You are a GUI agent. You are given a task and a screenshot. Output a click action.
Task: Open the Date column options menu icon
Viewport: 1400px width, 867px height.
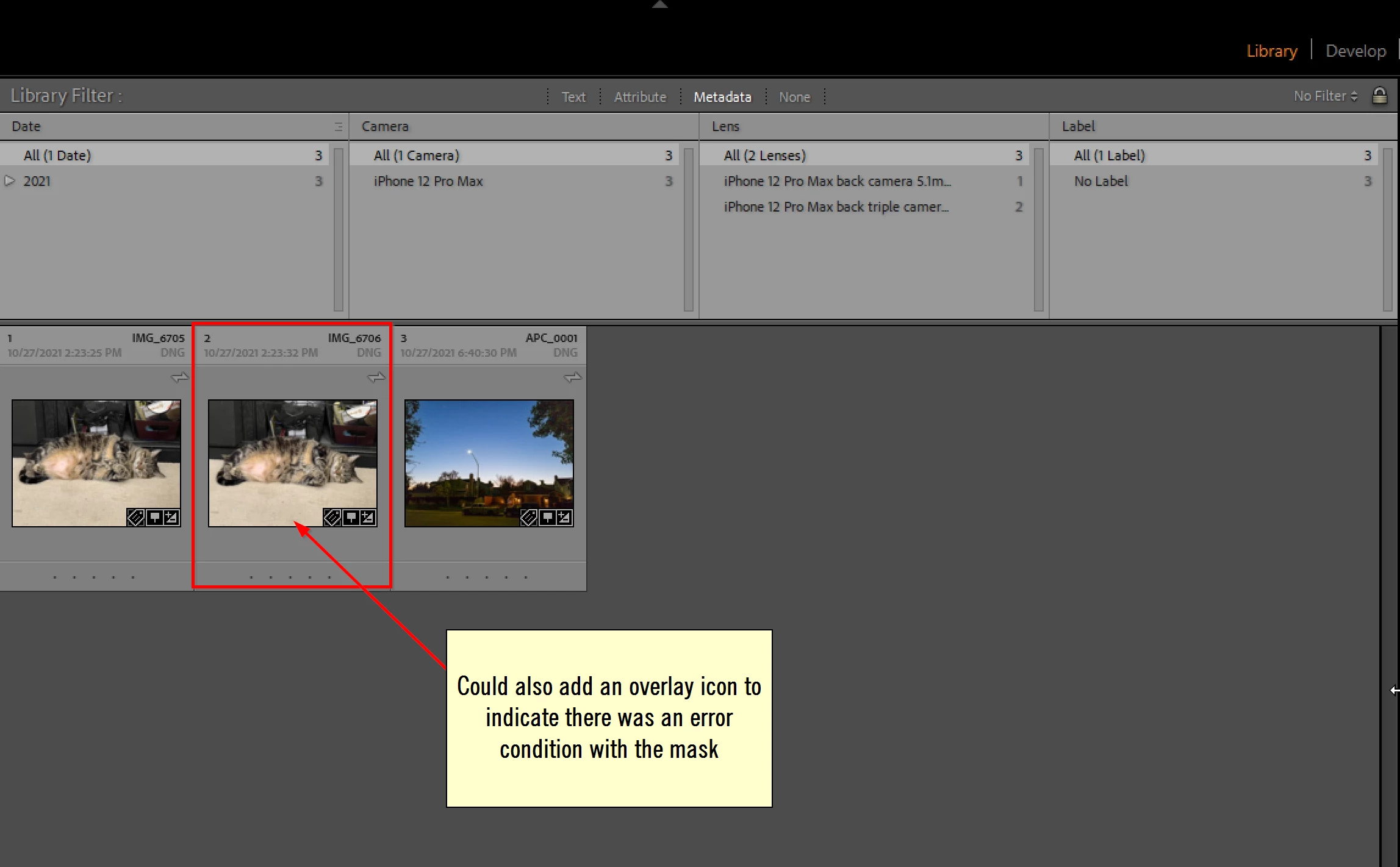[x=338, y=127]
